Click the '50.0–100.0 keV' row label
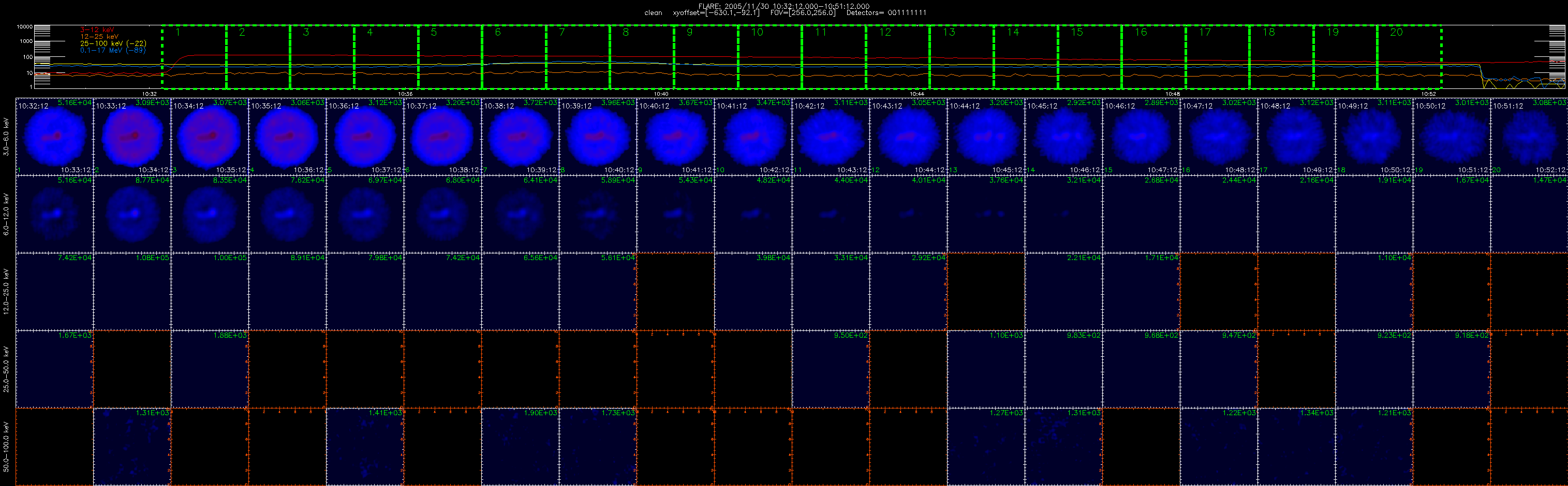Screen dimensions: 1568x486 [x=6, y=447]
